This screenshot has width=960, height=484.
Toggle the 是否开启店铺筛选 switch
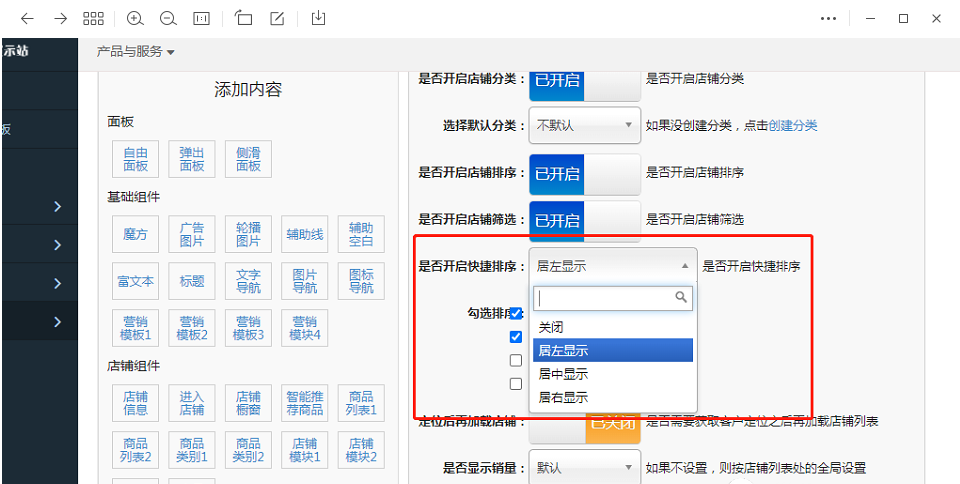point(584,220)
